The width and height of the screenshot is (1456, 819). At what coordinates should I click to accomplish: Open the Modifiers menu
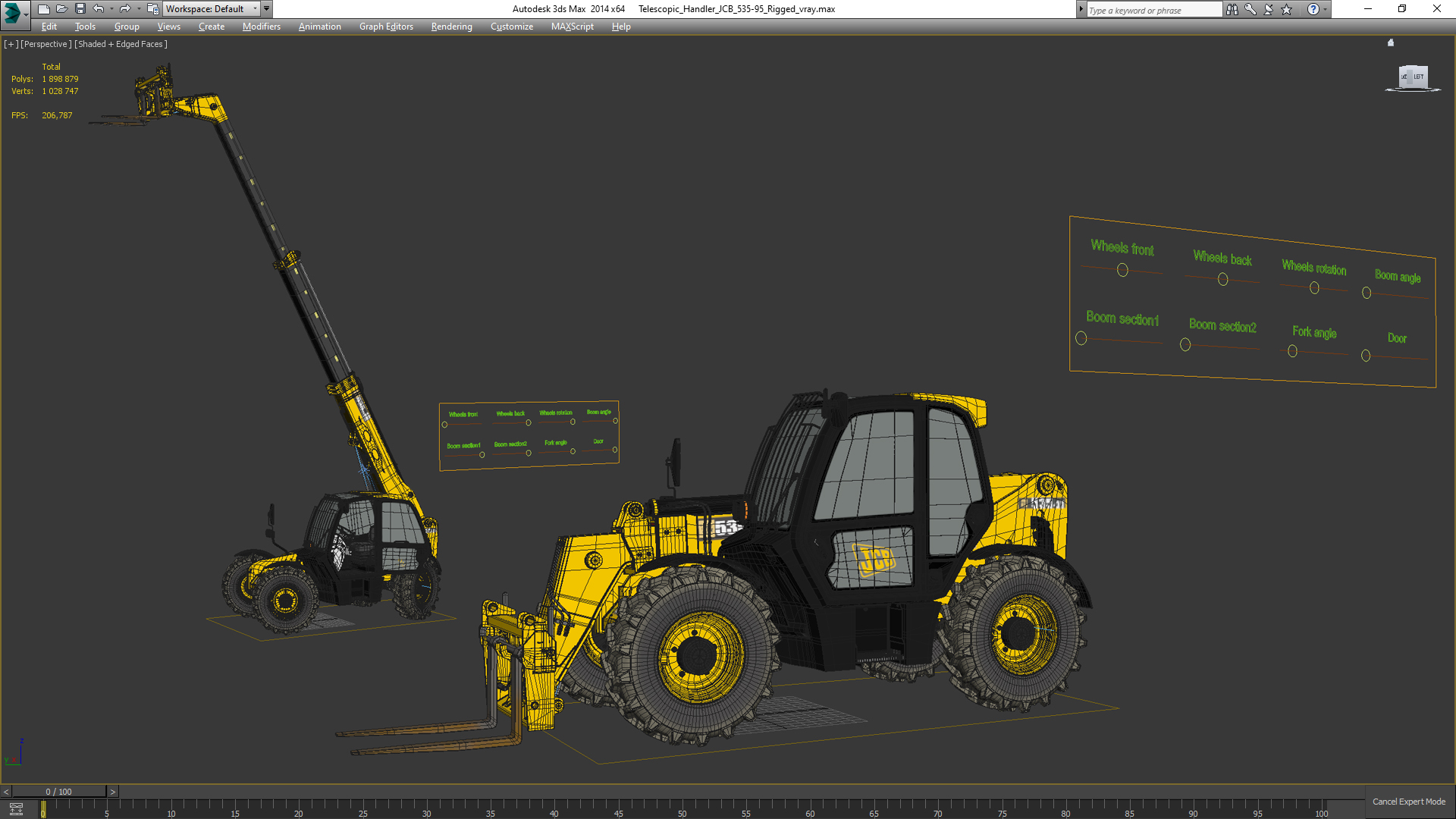click(x=262, y=27)
